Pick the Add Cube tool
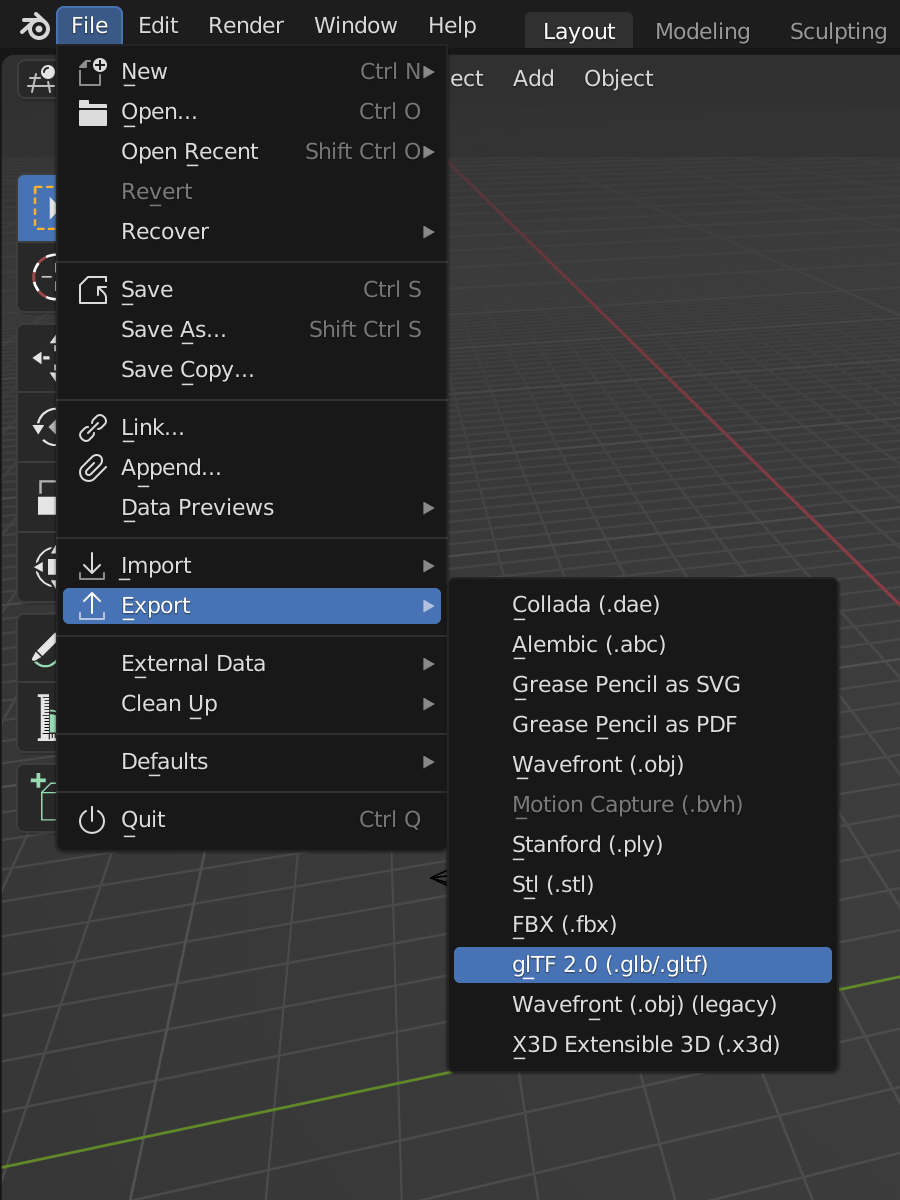Screen dimensions: 900x1200 pyautogui.click(x=38, y=798)
